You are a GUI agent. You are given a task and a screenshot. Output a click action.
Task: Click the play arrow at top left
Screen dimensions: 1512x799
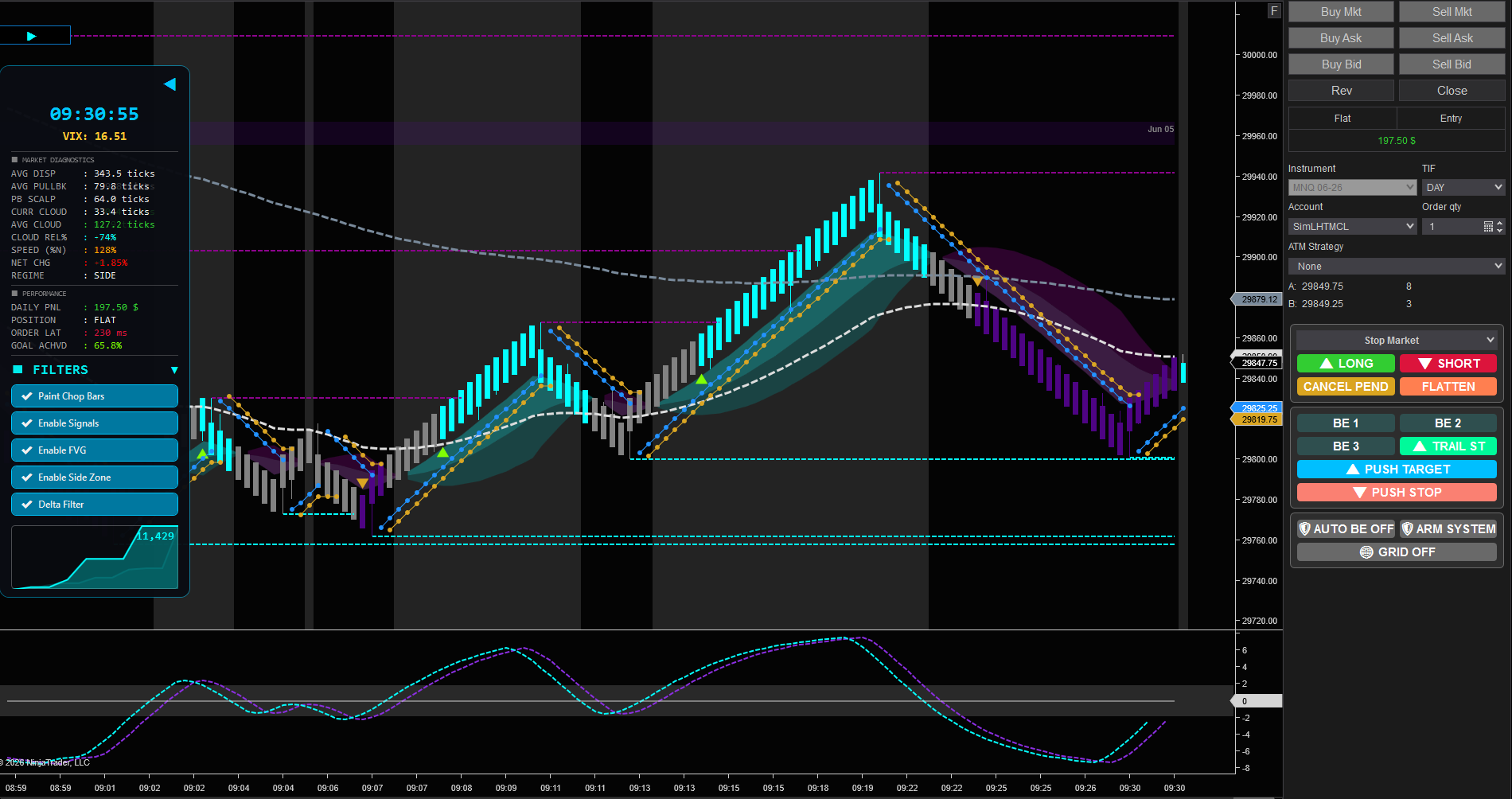32,36
